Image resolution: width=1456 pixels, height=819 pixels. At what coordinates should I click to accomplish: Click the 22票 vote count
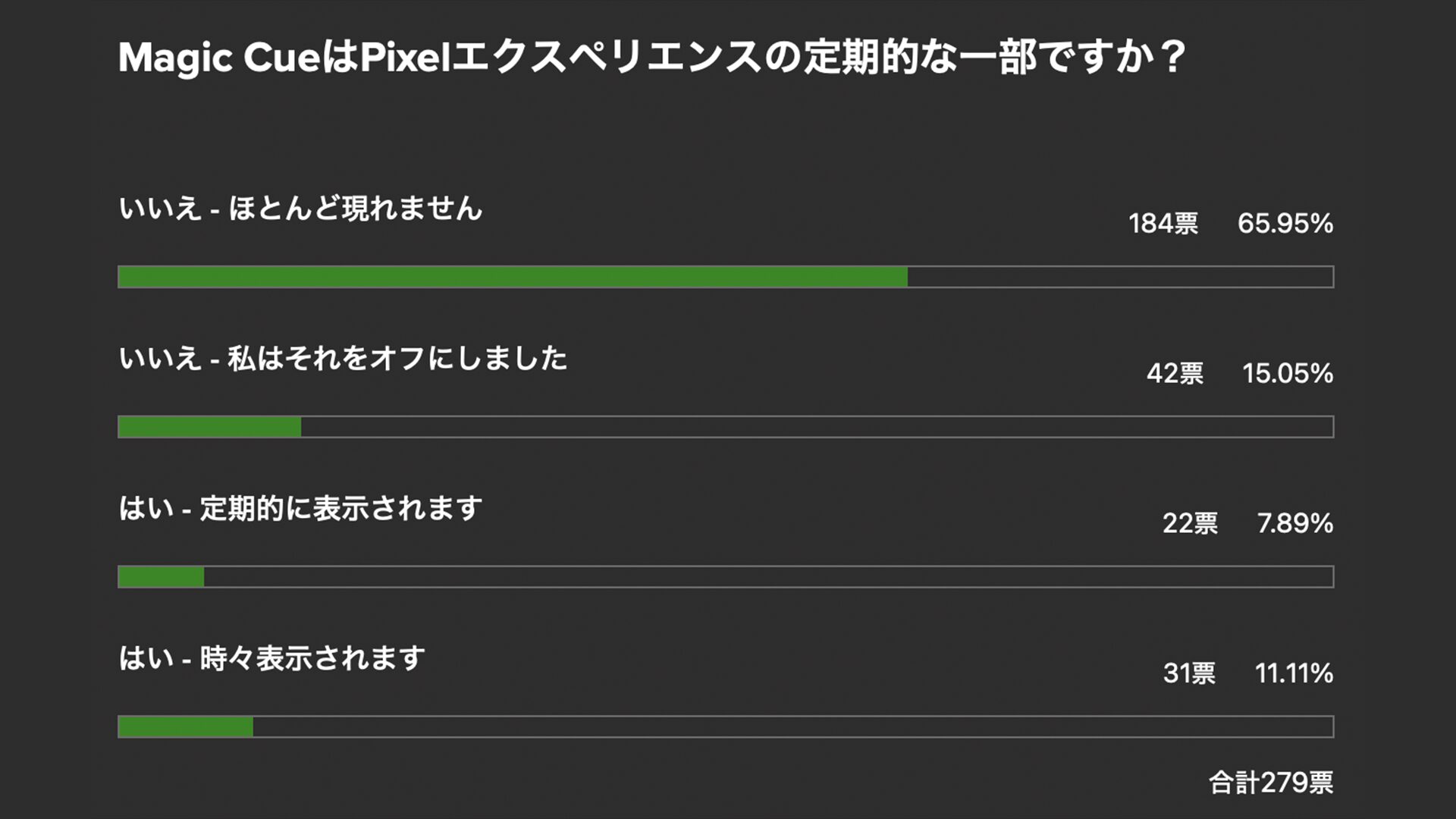point(1190,524)
